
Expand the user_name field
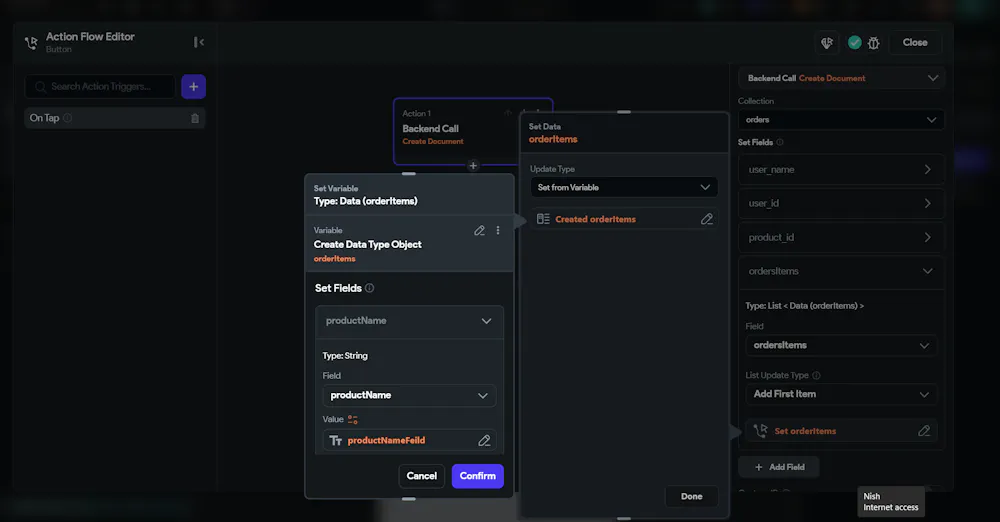click(x=841, y=170)
